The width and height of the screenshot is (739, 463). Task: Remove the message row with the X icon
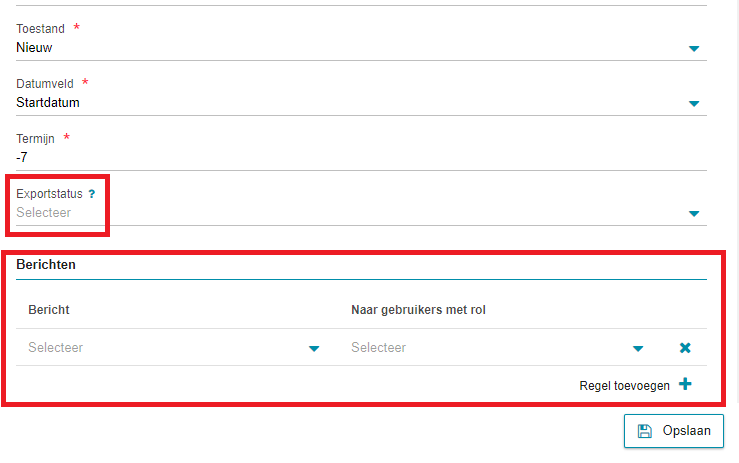point(685,348)
